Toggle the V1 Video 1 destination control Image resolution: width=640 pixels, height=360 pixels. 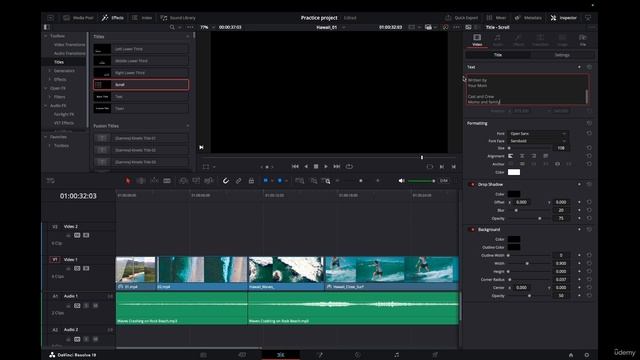[55, 259]
